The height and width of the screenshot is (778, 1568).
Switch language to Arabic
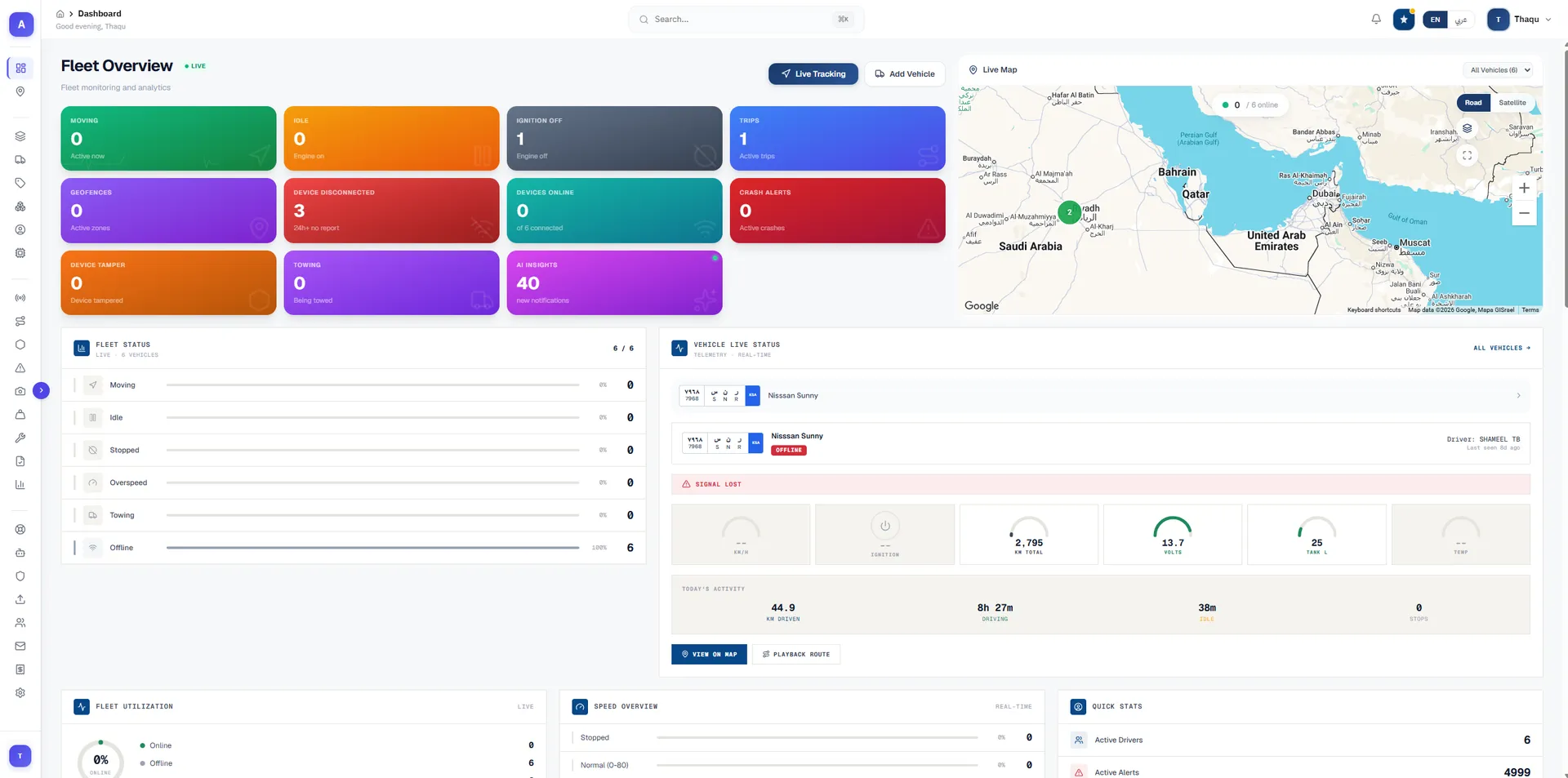click(1461, 20)
